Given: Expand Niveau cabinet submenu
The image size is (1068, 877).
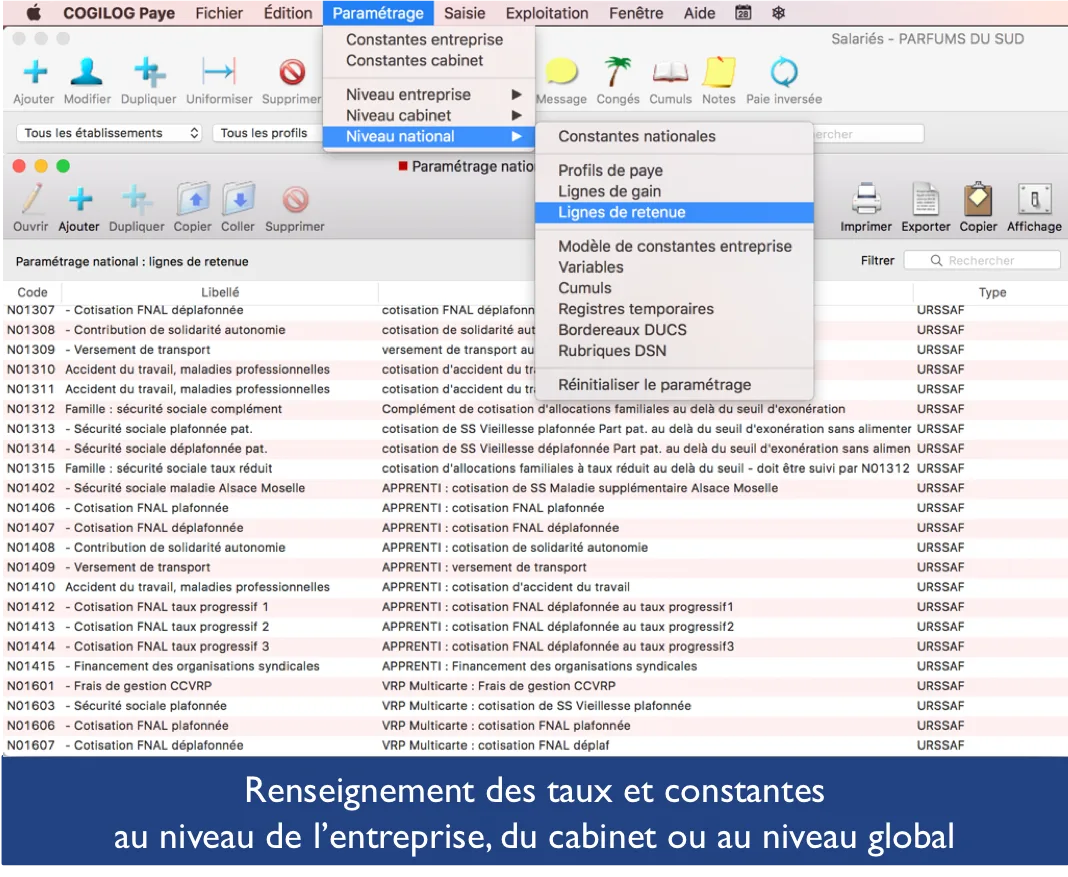Looking at the screenshot, I should coord(429,116).
